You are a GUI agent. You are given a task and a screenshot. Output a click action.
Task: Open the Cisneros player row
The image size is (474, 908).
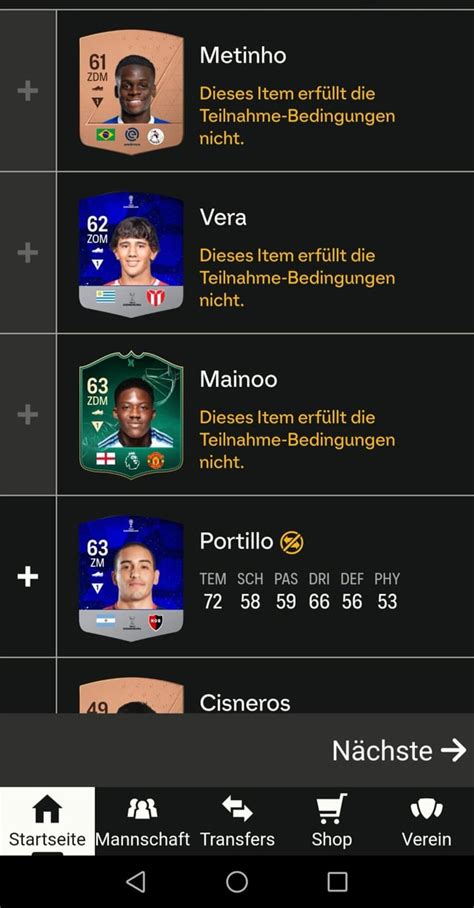(265, 686)
